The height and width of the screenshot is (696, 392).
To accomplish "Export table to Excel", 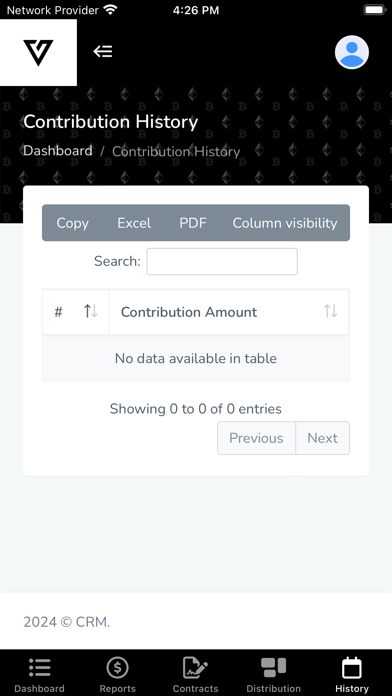I will [134, 223].
